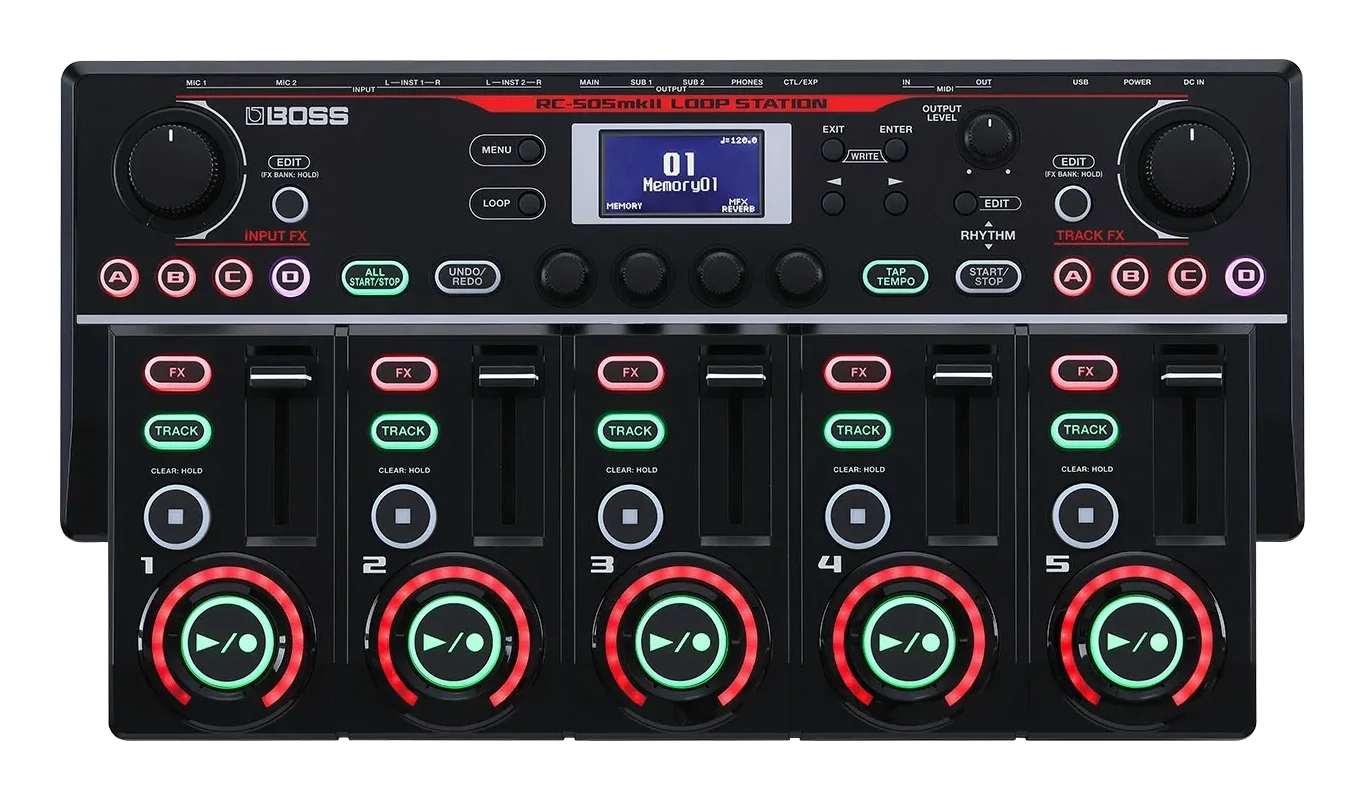Open the Input FX EDIT button

[x=290, y=203]
